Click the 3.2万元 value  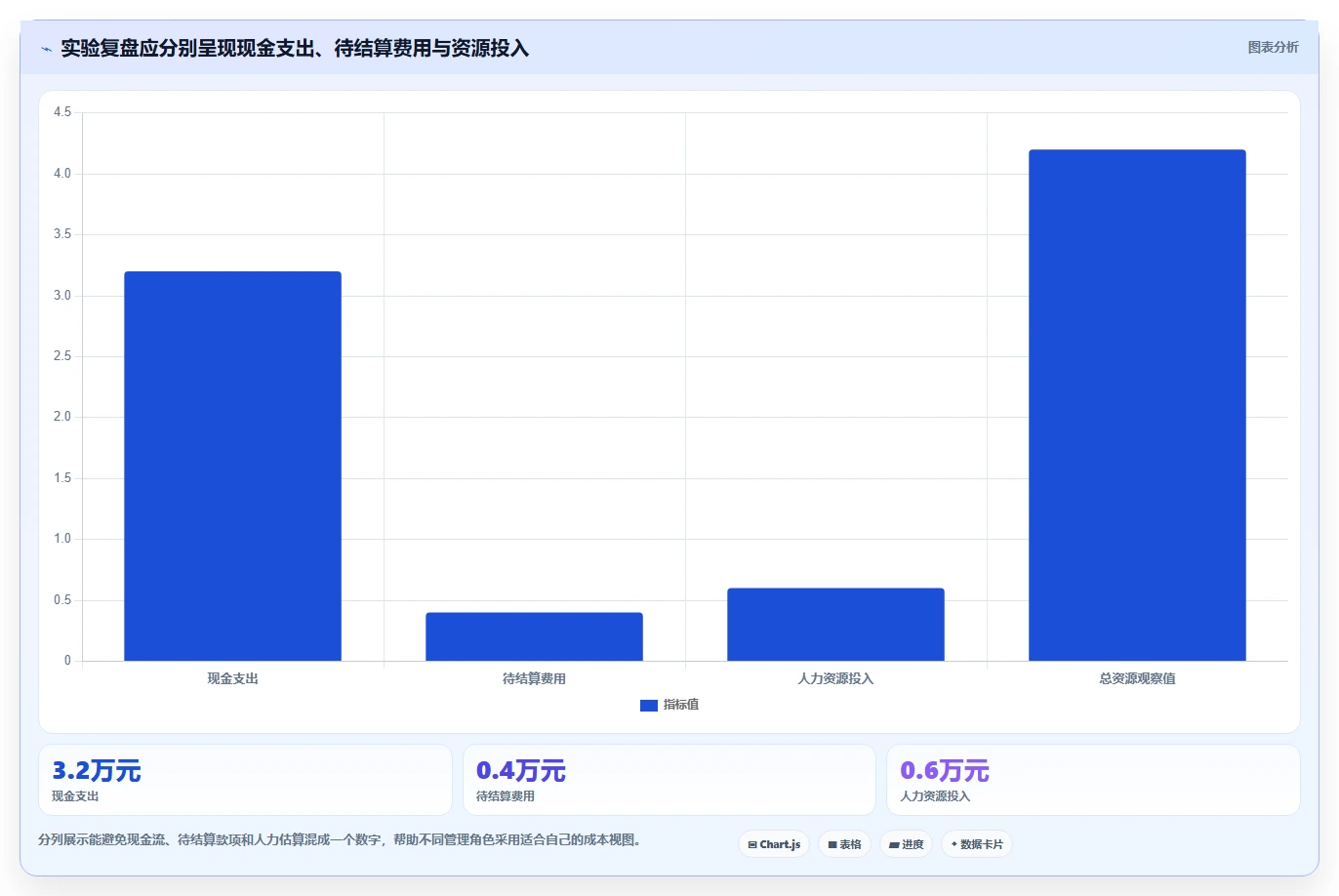(97, 771)
